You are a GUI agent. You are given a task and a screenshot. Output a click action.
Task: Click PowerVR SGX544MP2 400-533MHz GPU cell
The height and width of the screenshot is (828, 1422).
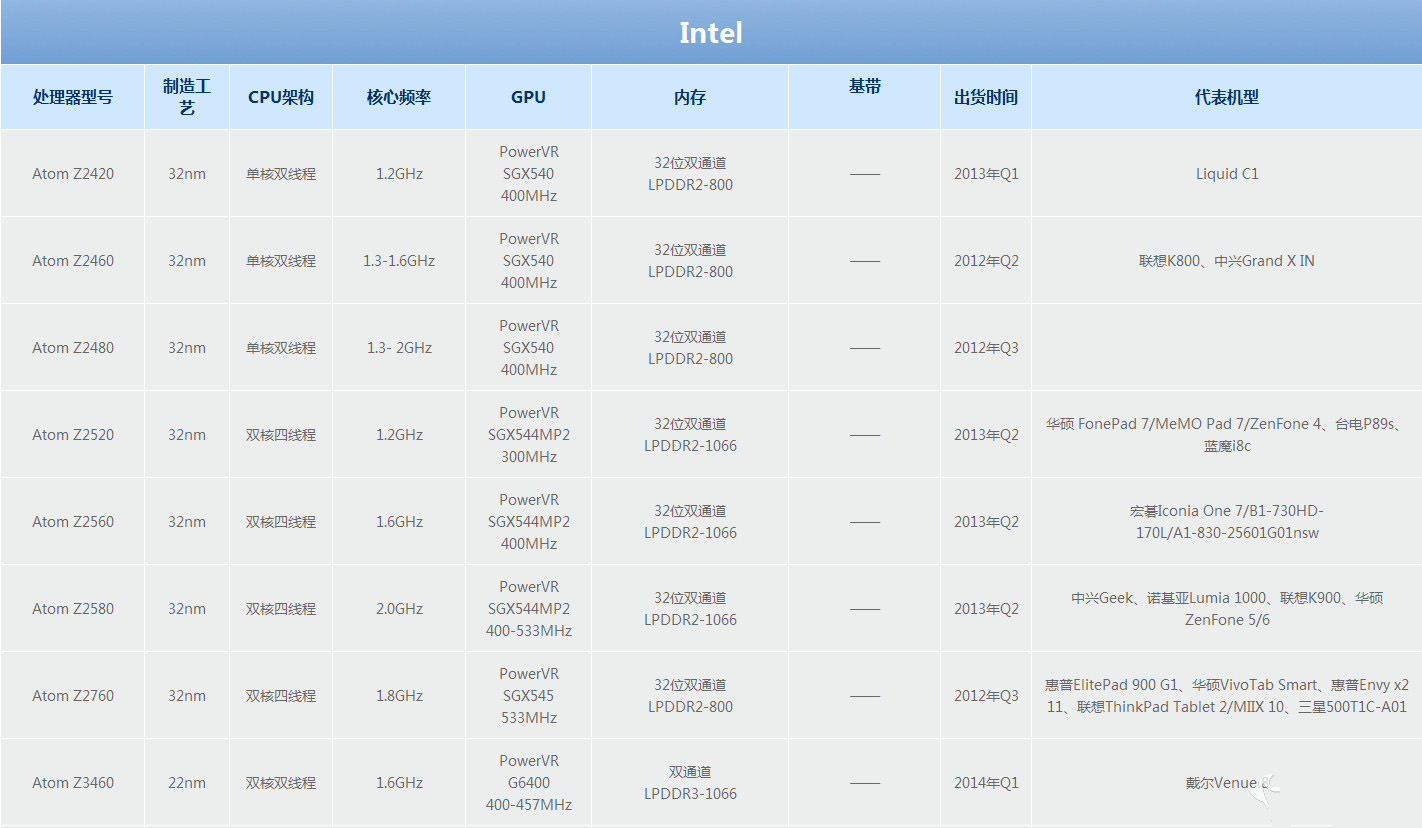point(528,609)
